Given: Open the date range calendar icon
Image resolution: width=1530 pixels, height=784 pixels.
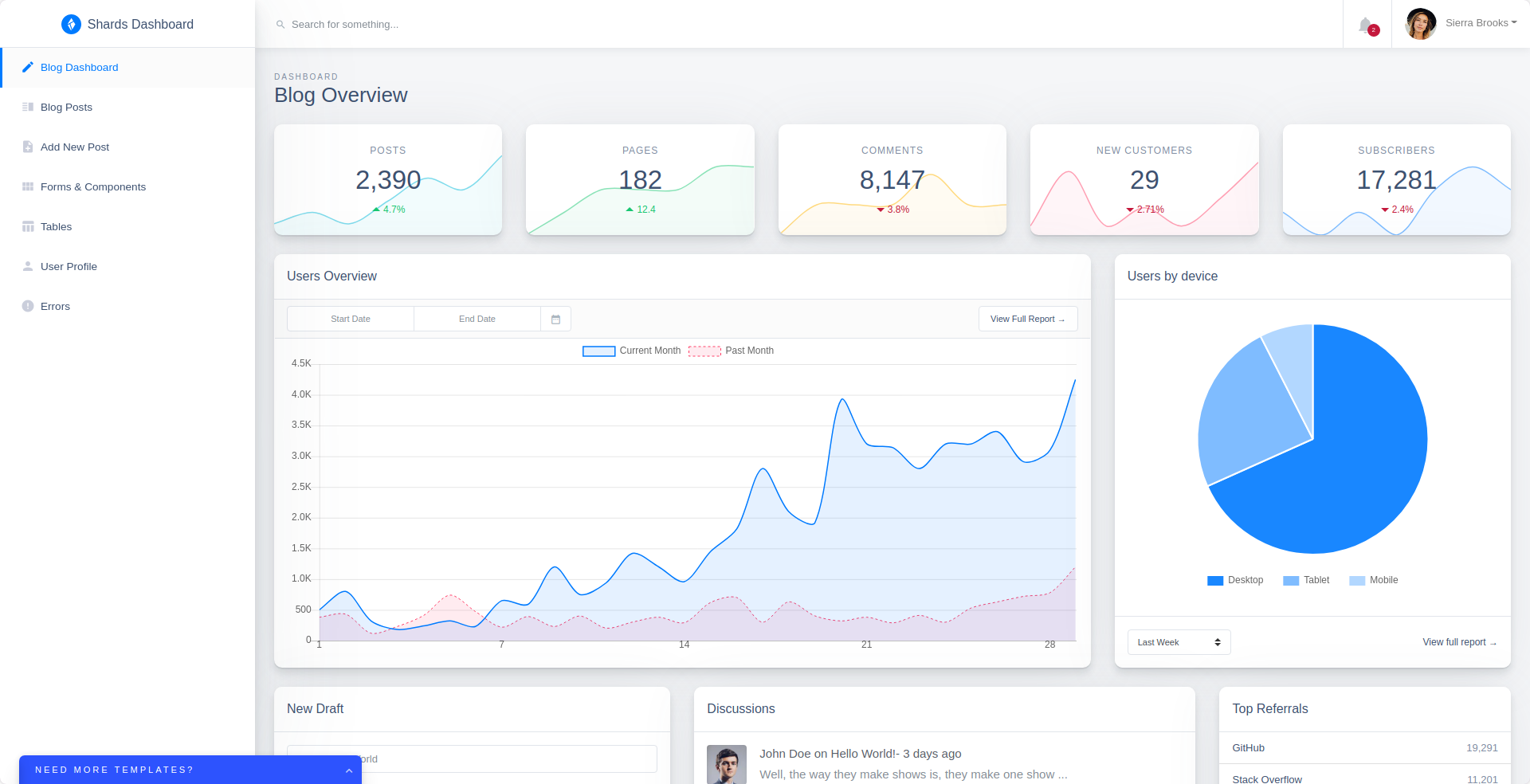Looking at the screenshot, I should point(555,319).
